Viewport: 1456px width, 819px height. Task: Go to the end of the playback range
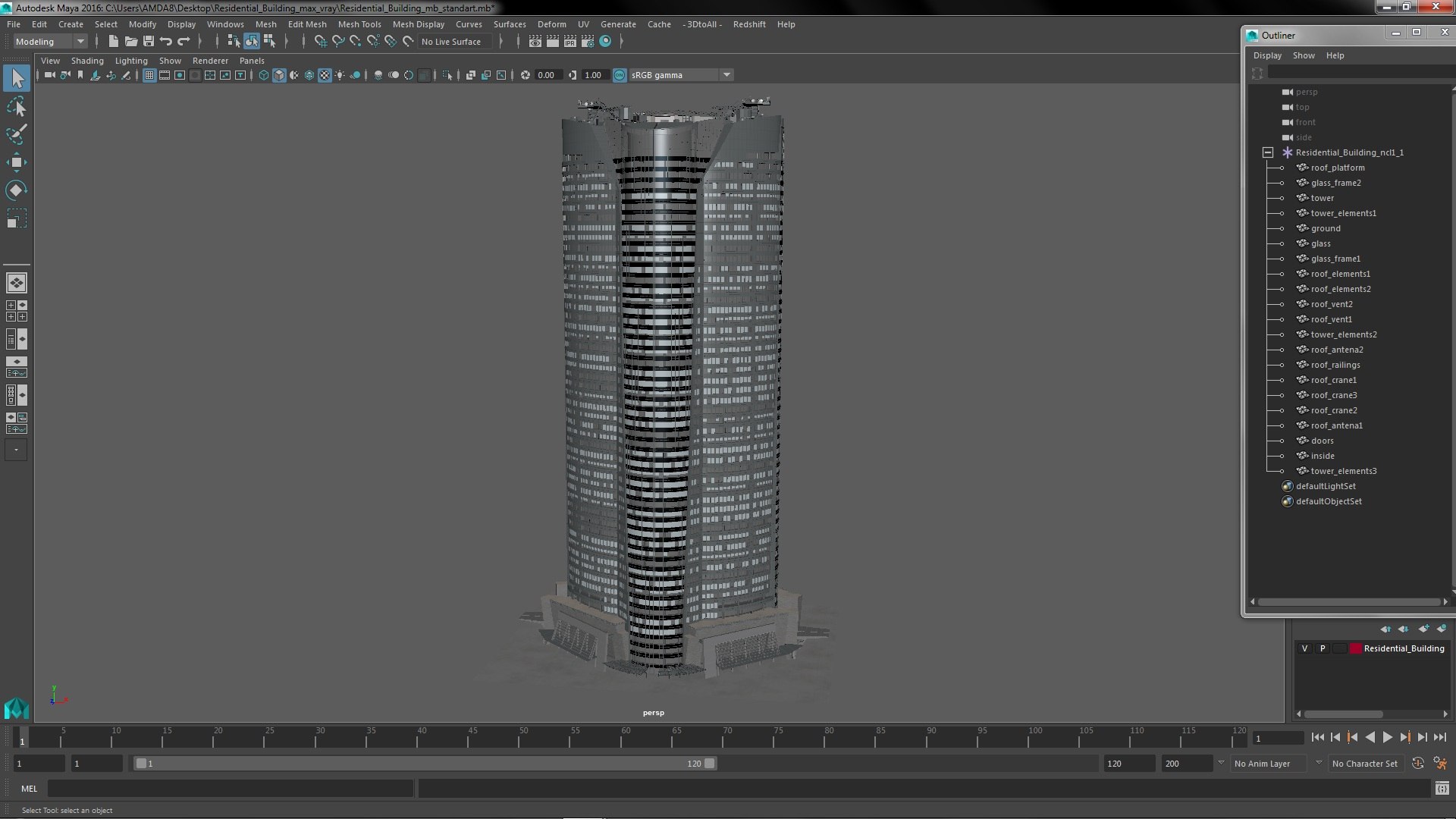pos(1439,737)
